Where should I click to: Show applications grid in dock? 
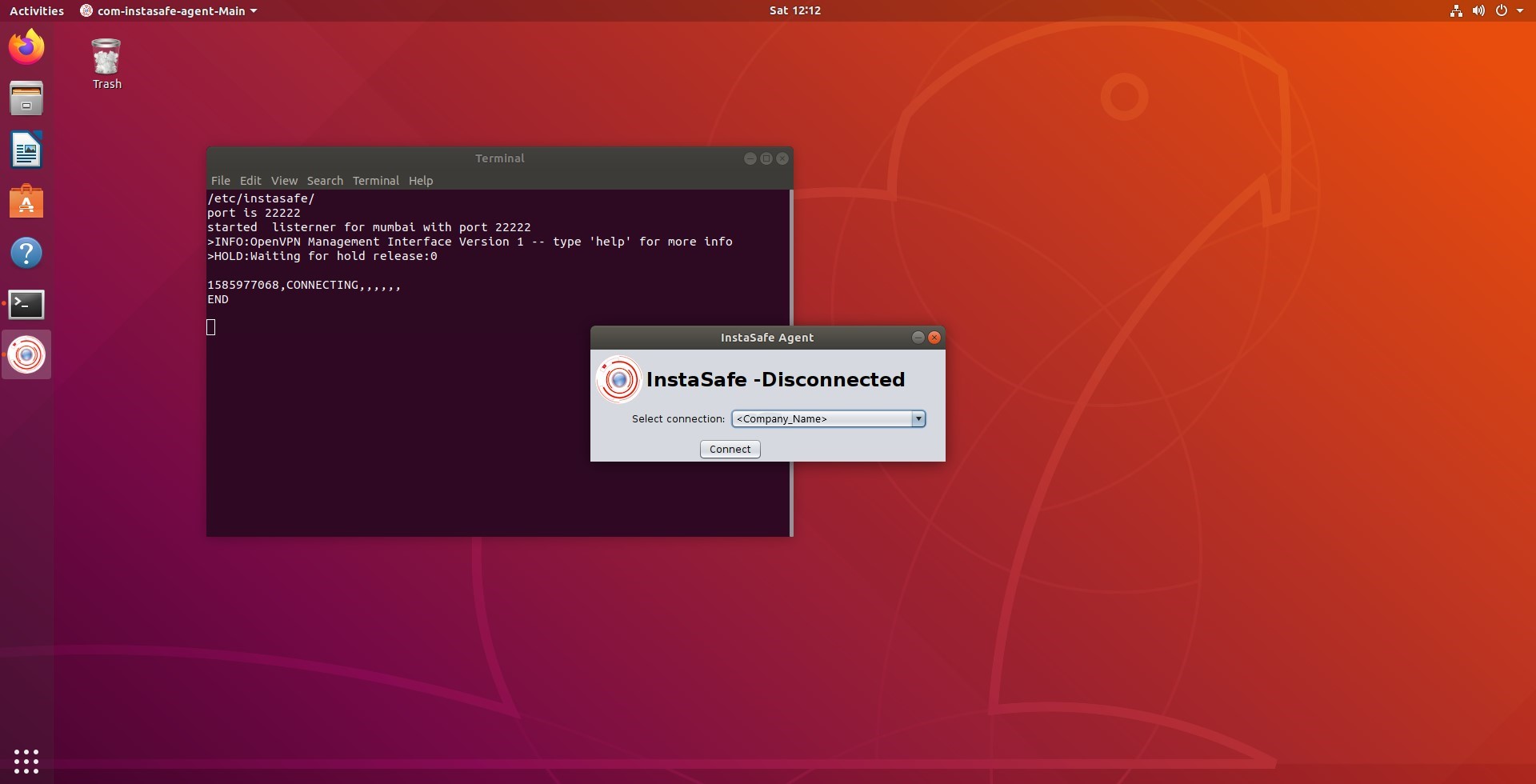pyautogui.click(x=26, y=761)
